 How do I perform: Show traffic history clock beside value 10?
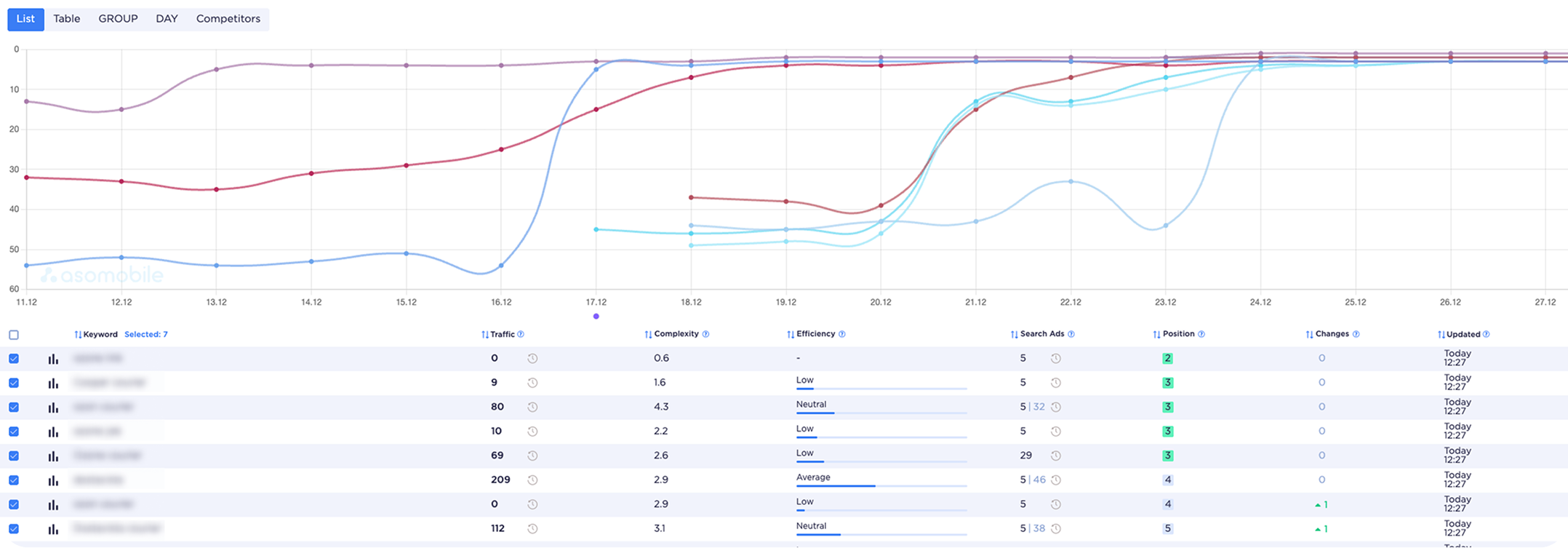click(532, 432)
